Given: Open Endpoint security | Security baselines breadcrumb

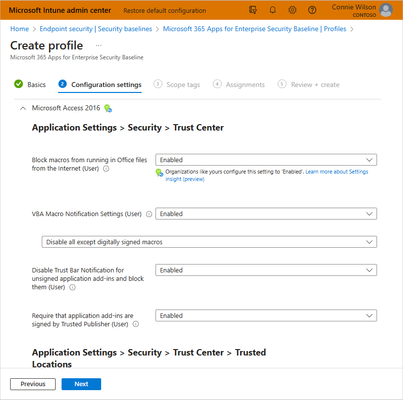Looking at the screenshot, I should click(96, 29).
